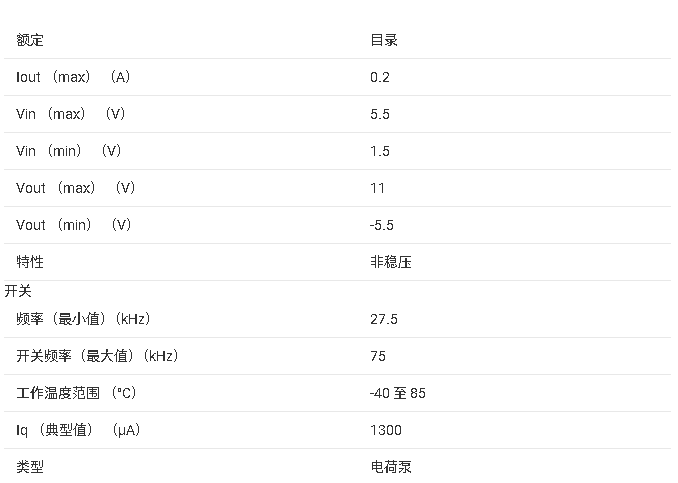Viewport: 678px width, 483px height.
Task: Click the Vout (max) value 11
Action: coord(377,188)
